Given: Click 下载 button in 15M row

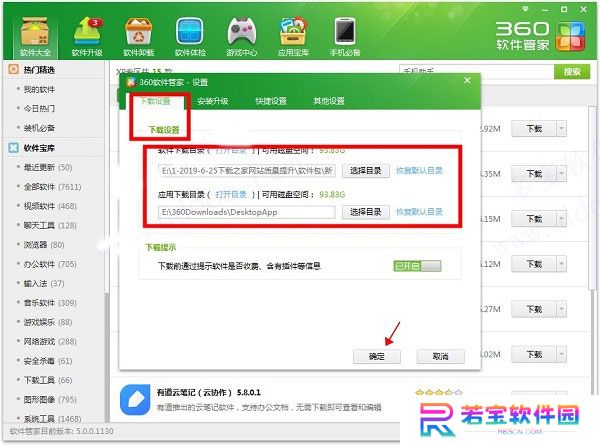Looking at the screenshot, I should pos(534,219).
